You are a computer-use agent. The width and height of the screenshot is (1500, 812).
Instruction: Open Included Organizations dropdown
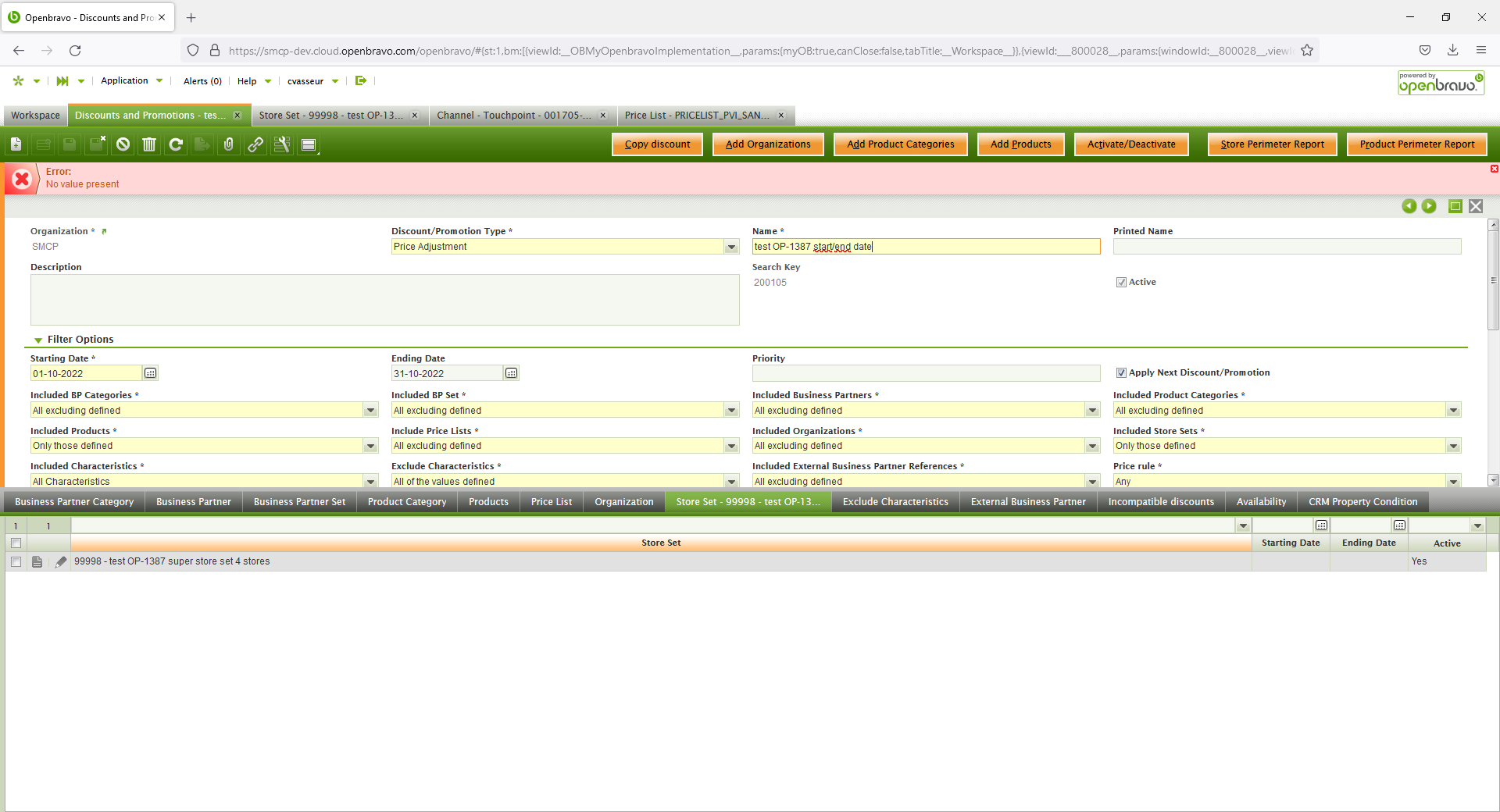click(x=1092, y=446)
